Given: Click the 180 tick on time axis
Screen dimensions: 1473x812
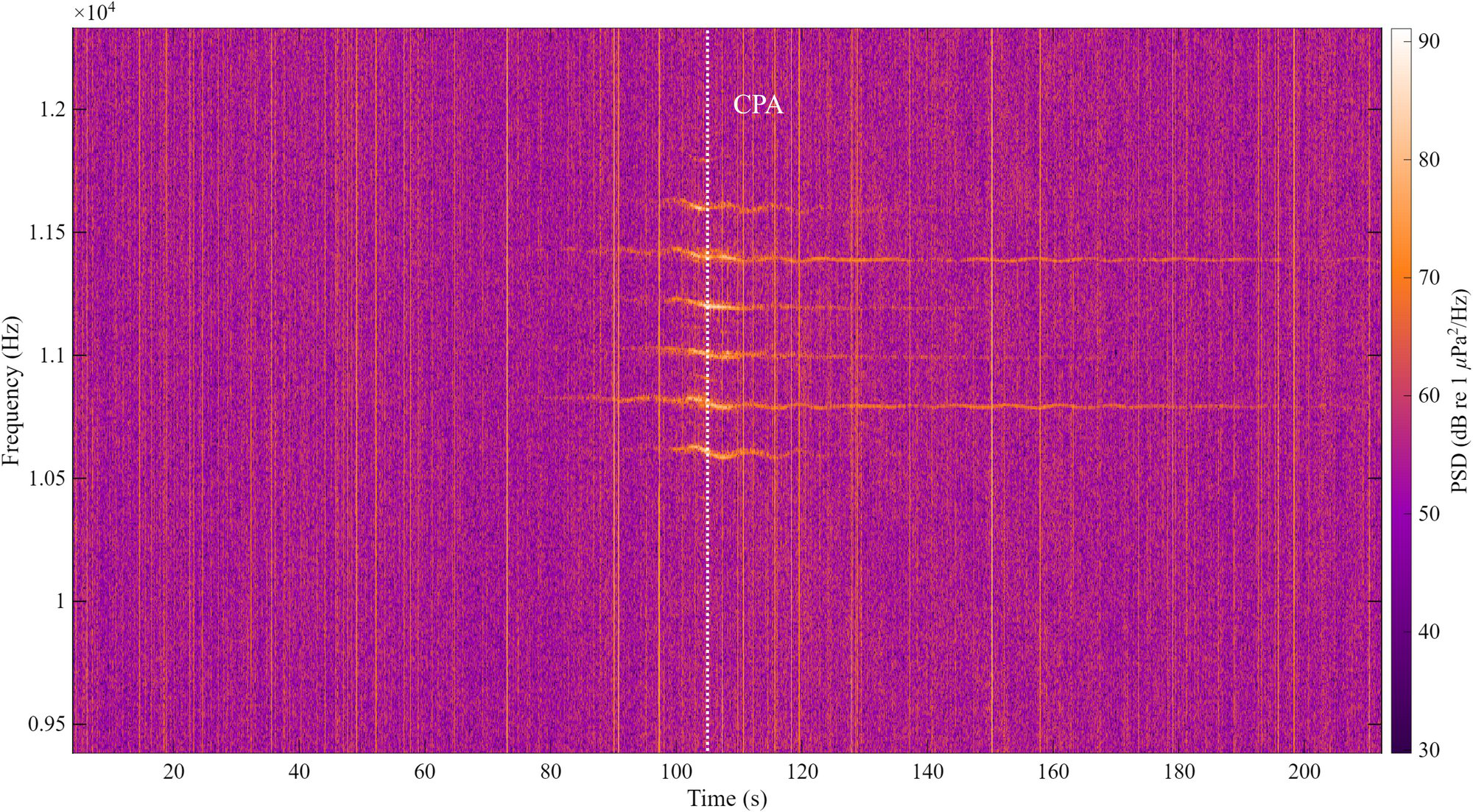Looking at the screenshot, I should [1179, 772].
